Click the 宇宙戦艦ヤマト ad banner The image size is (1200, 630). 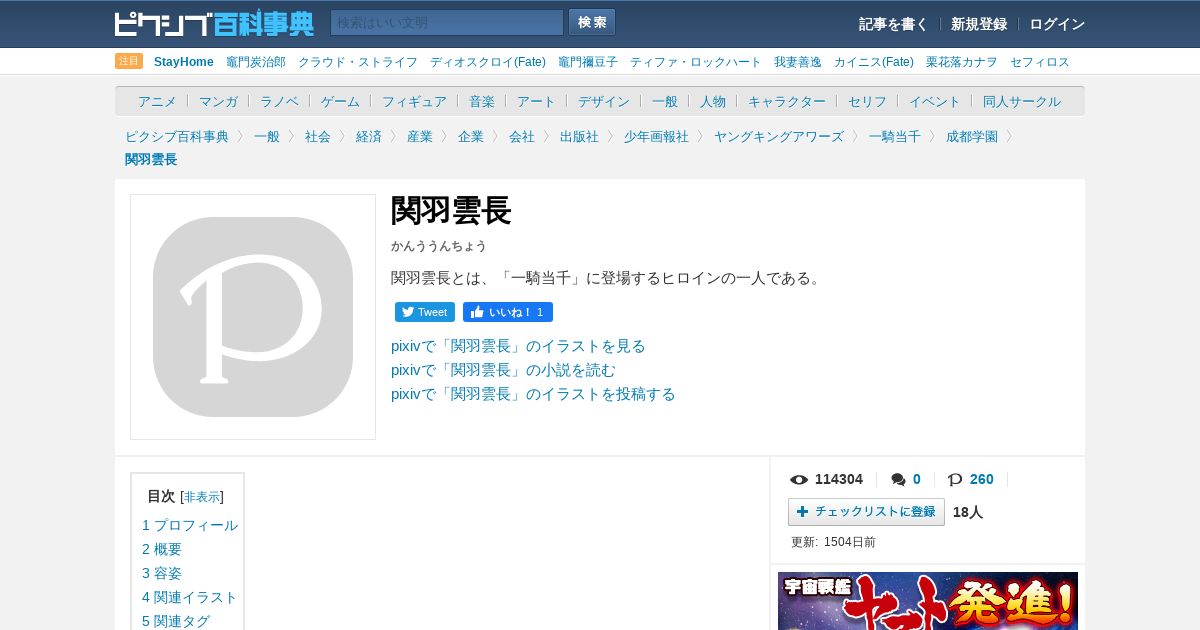[928, 601]
